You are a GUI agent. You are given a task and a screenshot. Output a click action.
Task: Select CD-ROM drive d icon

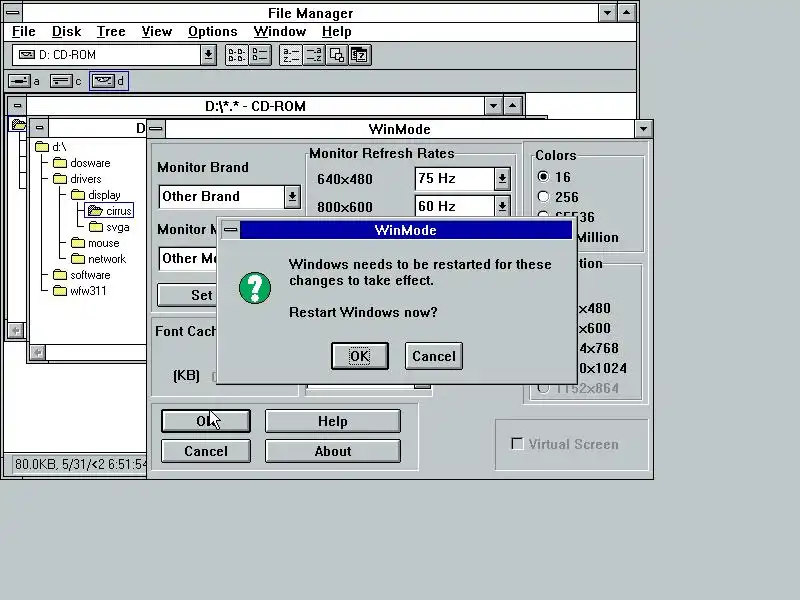103,81
